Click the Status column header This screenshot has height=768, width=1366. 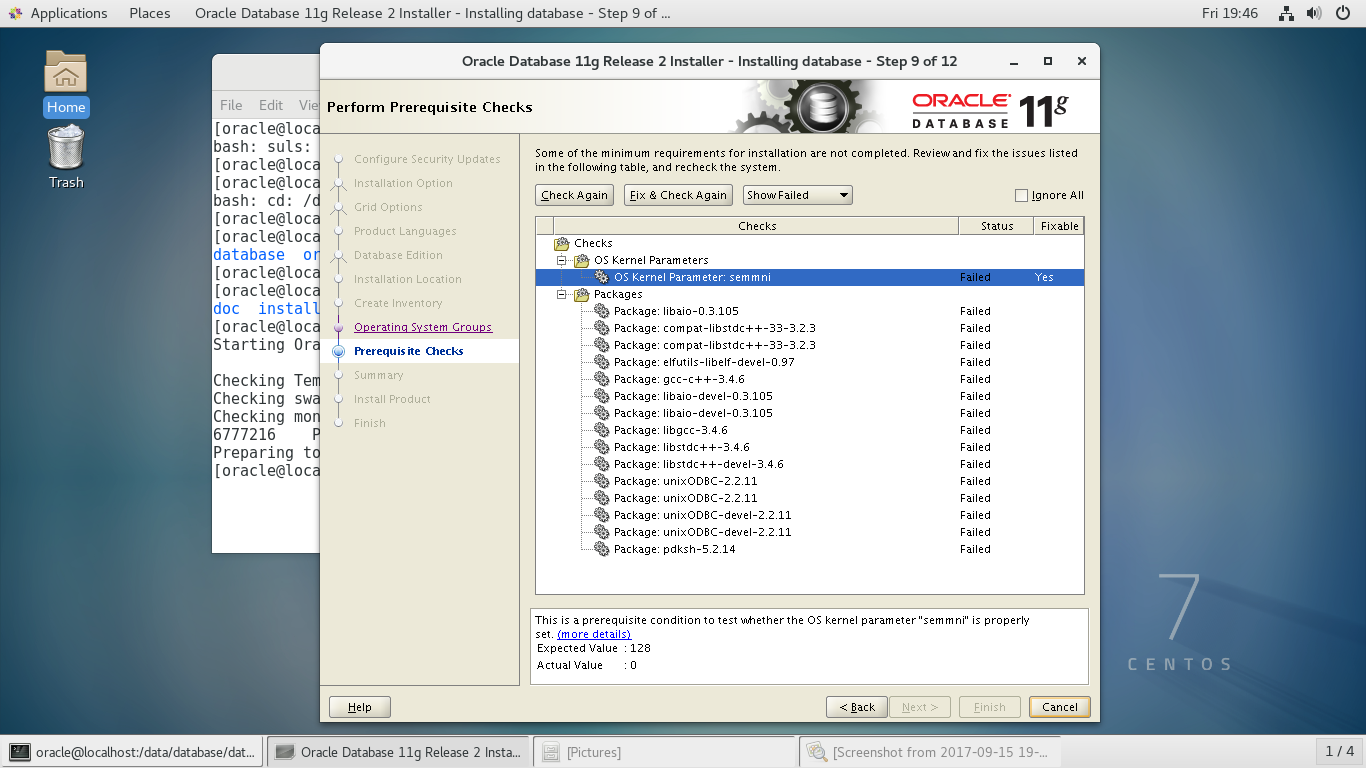coord(996,226)
